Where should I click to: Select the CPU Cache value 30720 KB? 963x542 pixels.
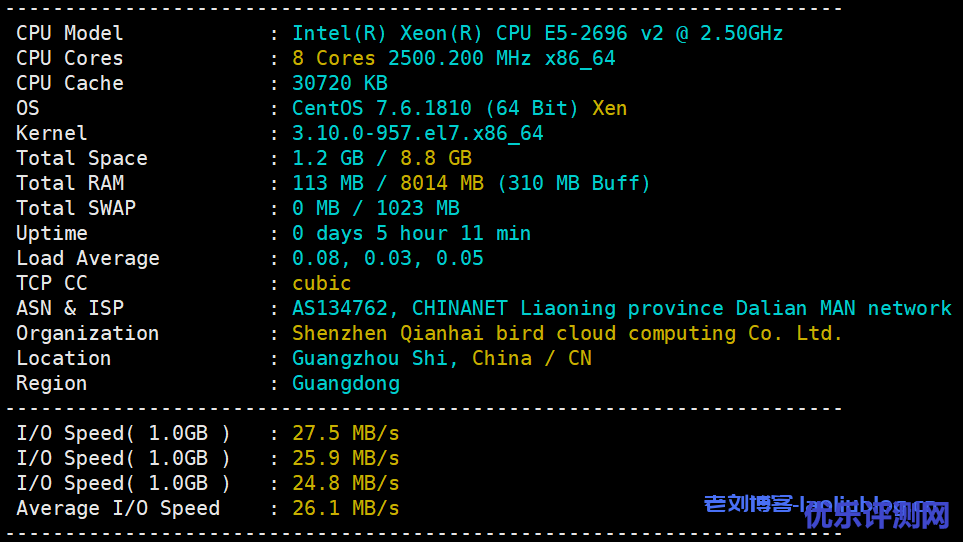[339, 83]
